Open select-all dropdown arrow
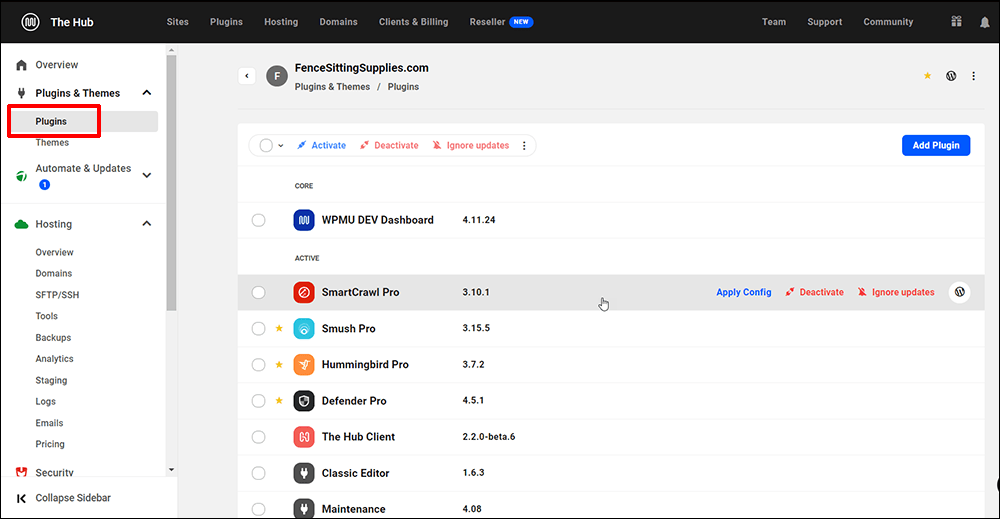Image resolution: width=1000 pixels, height=519 pixels. point(281,146)
